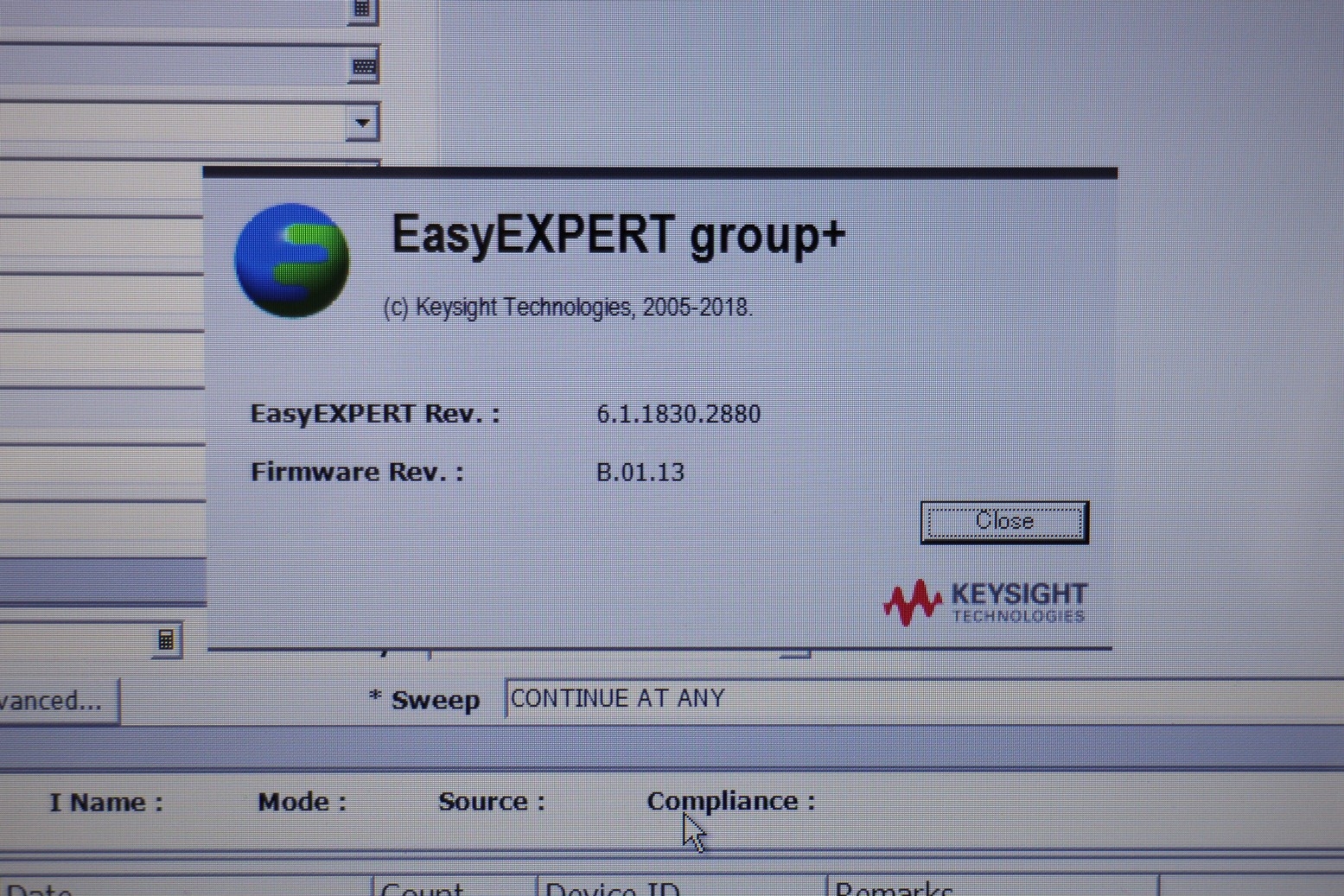Click the I Name label

(x=105, y=803)
